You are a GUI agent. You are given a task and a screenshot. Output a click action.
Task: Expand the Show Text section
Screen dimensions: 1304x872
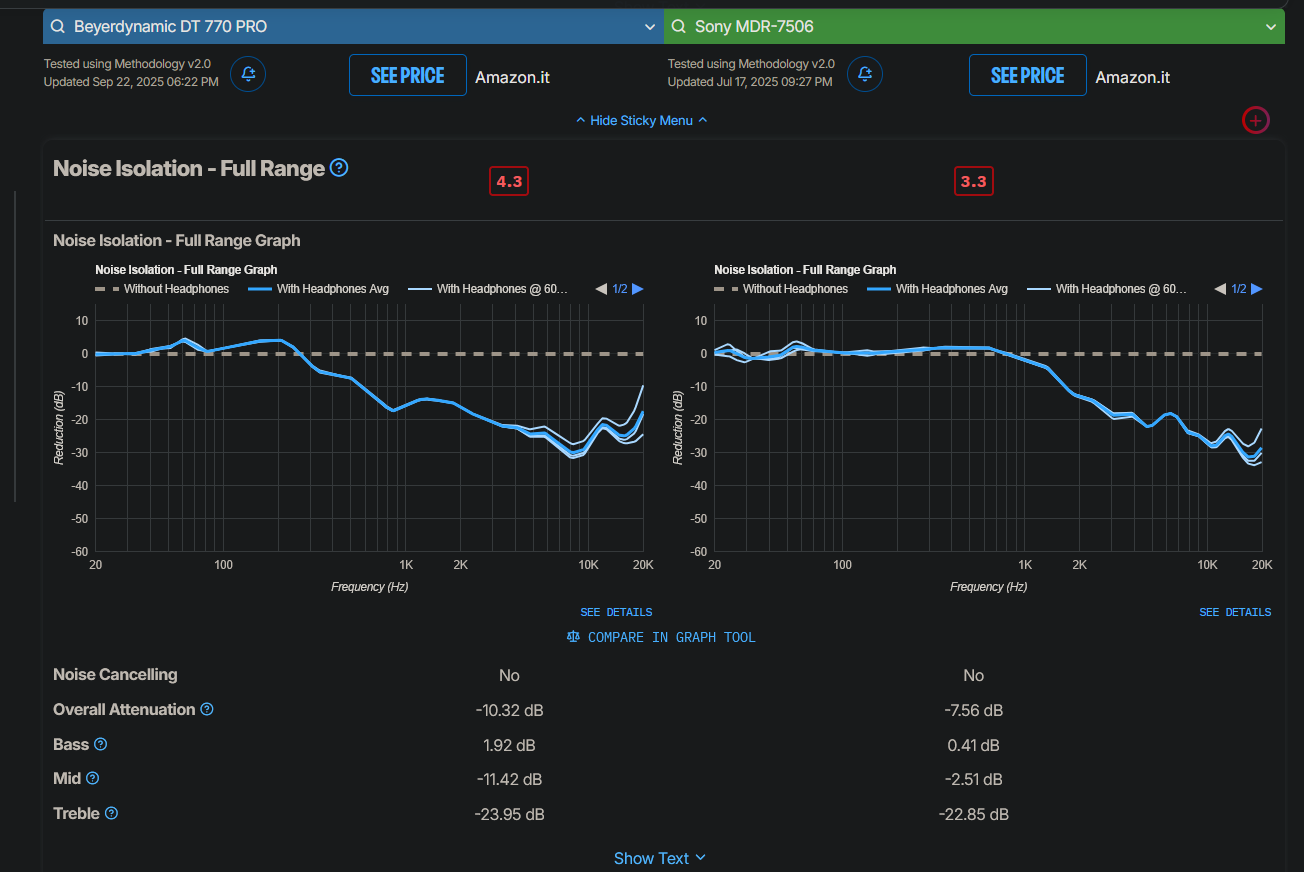pos(660,858)
